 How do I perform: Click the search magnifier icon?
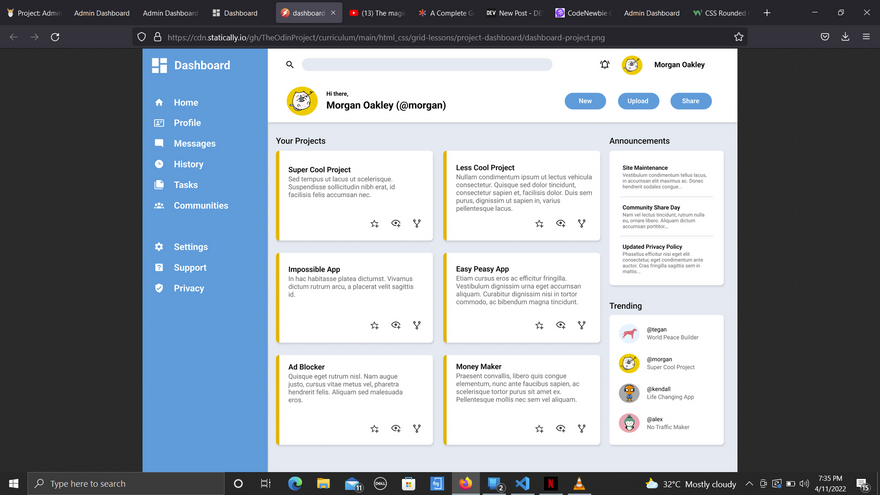pyautogui.click(x=290, y=65)
